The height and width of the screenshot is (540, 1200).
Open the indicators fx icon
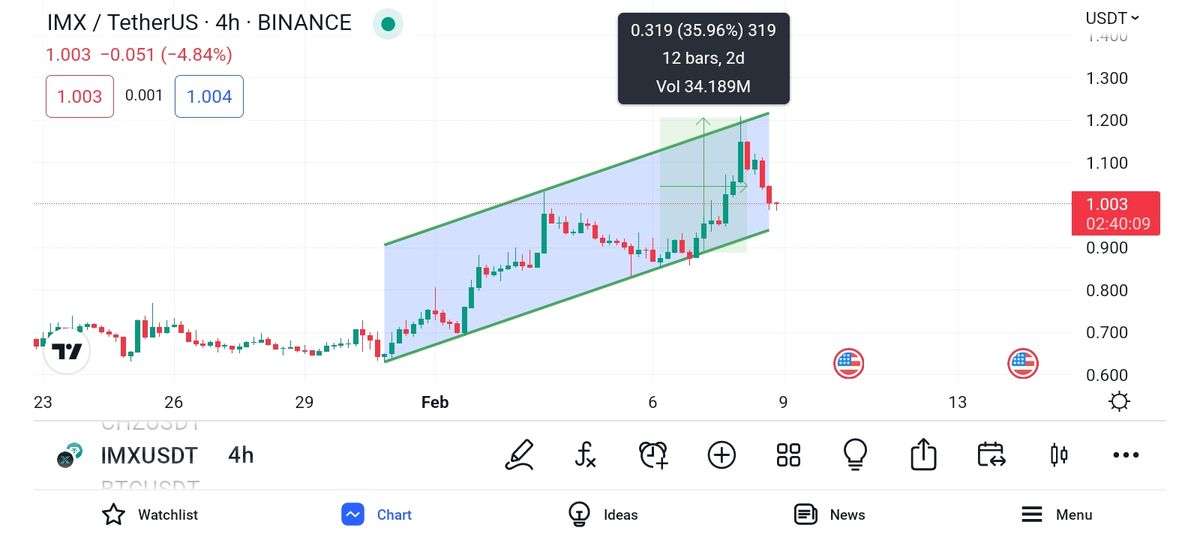pyautogui.click(x=586, y=455)
